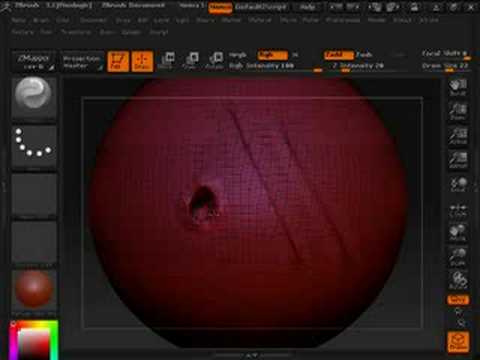Switch to Zsub sculpt mode
This screenshot has width=480, height=360.
coord(364,55)
